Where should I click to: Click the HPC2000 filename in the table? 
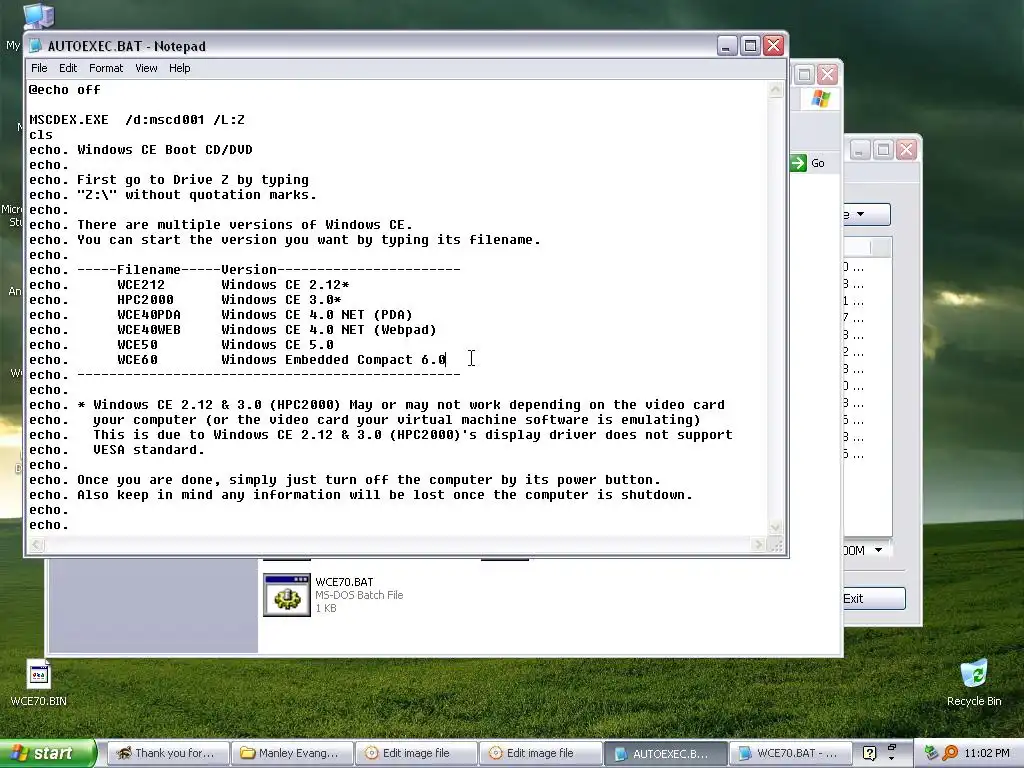click(145, 300)
